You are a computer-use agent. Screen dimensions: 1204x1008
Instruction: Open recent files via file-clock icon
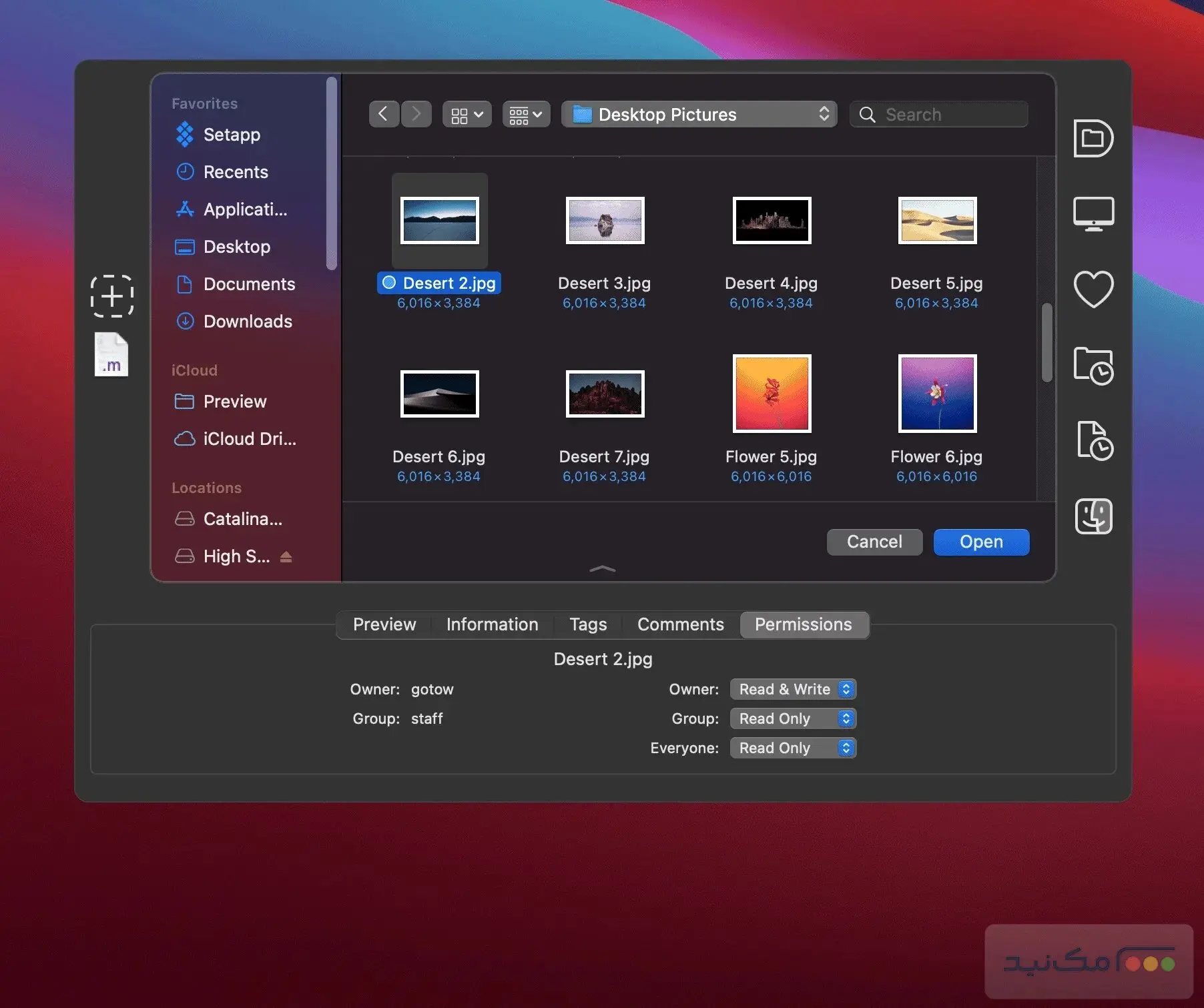point(1095,442)
